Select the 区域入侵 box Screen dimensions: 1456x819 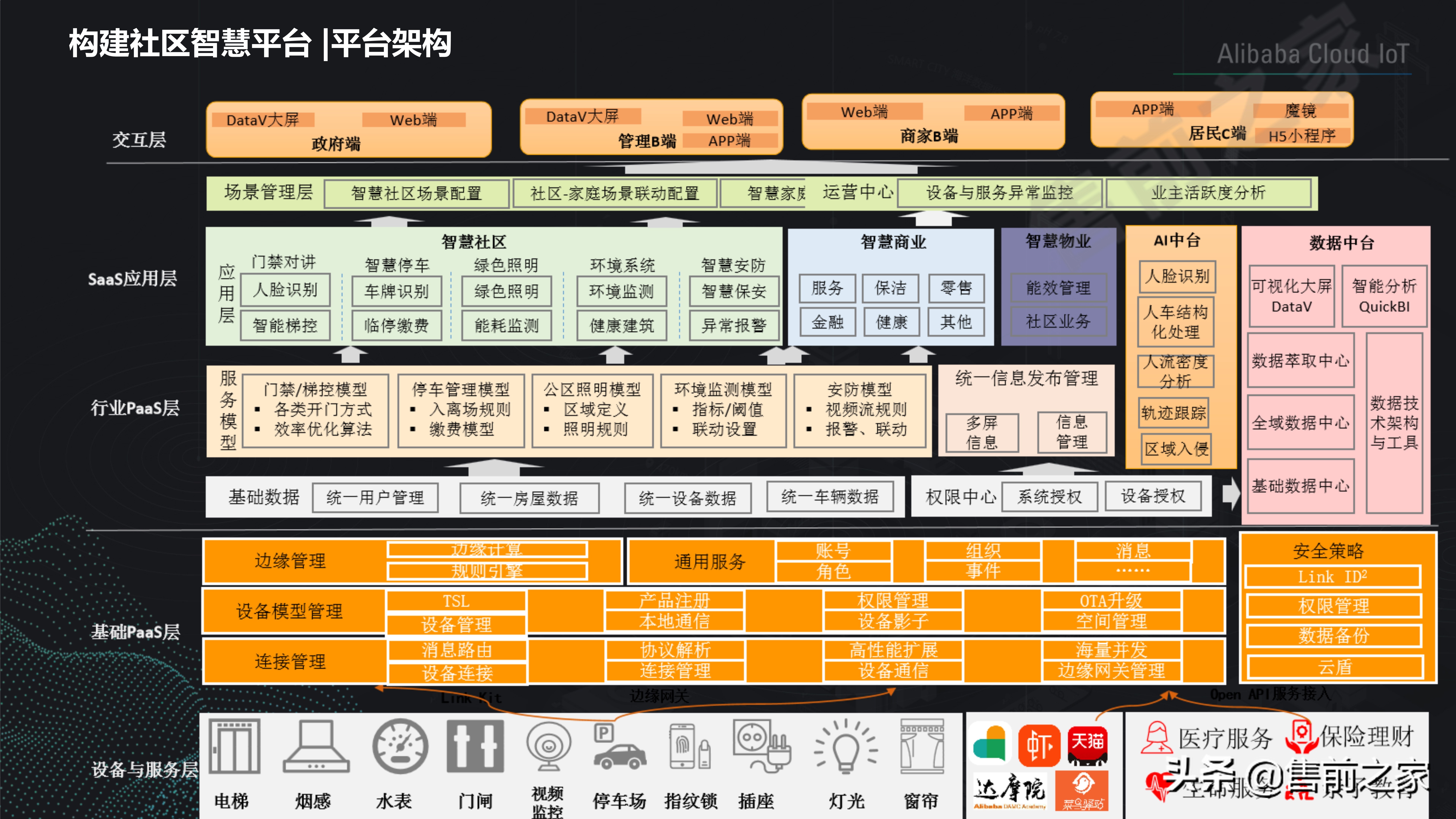point(1176,449)
